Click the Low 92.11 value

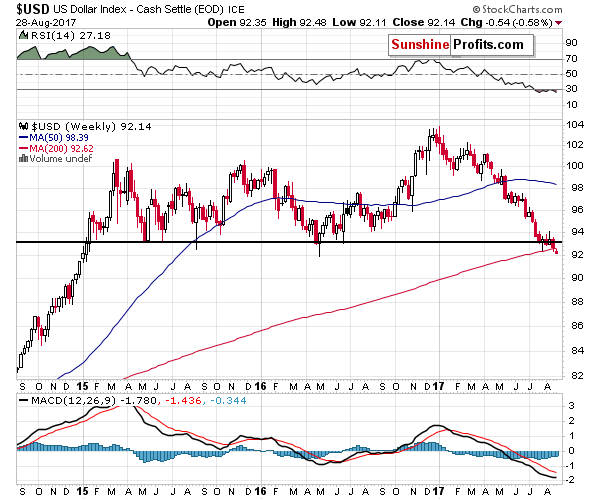tap(359, 23)
